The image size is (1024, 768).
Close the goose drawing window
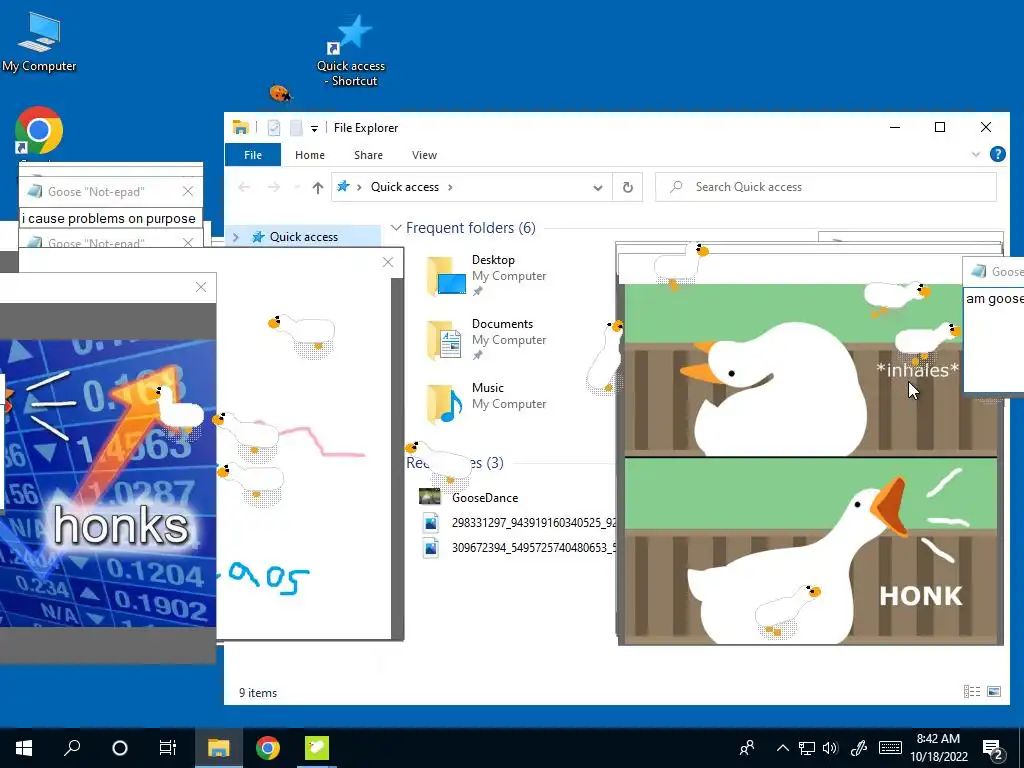point(388,262)
